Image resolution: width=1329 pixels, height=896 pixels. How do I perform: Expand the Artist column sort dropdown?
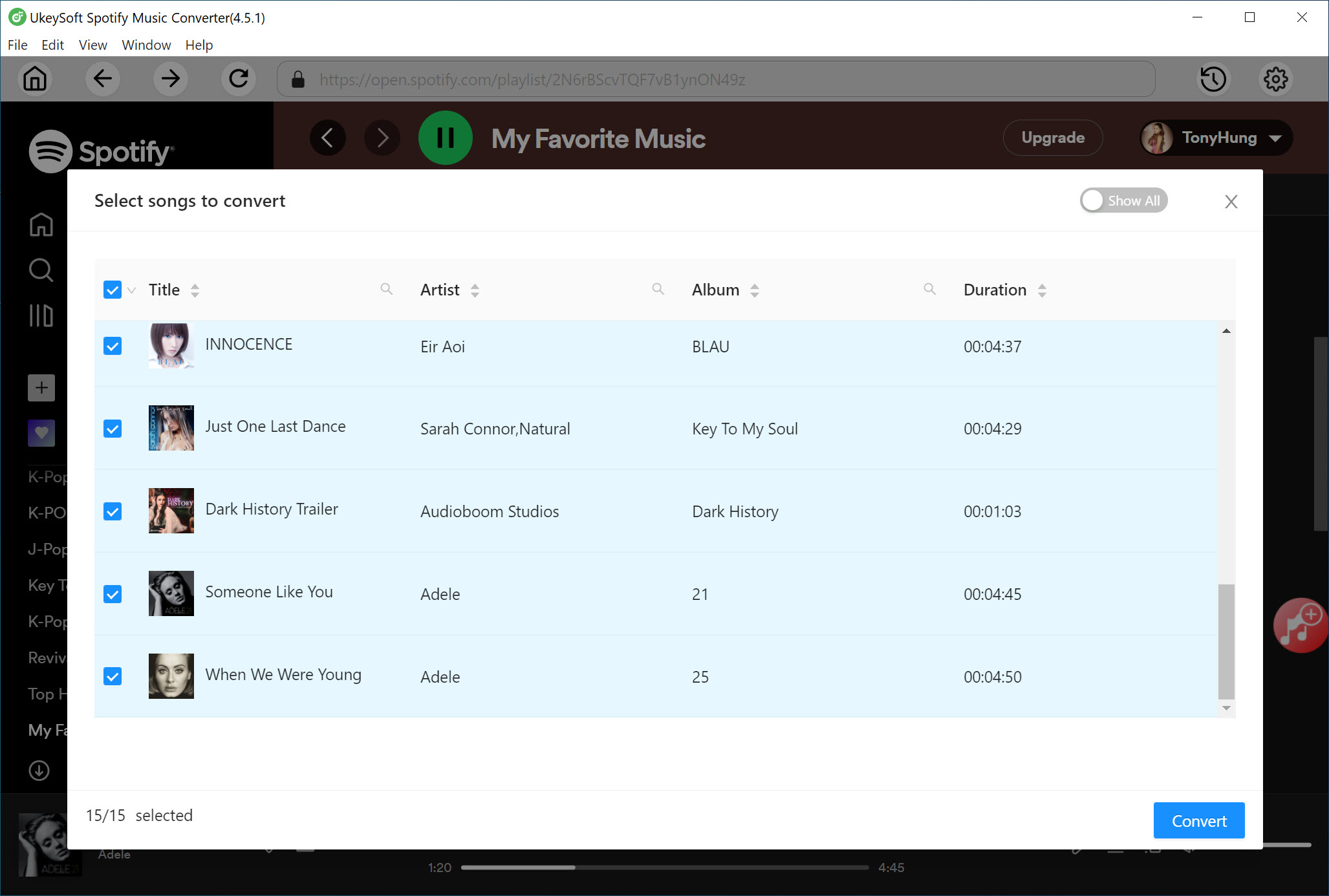[x=476, y=290]
